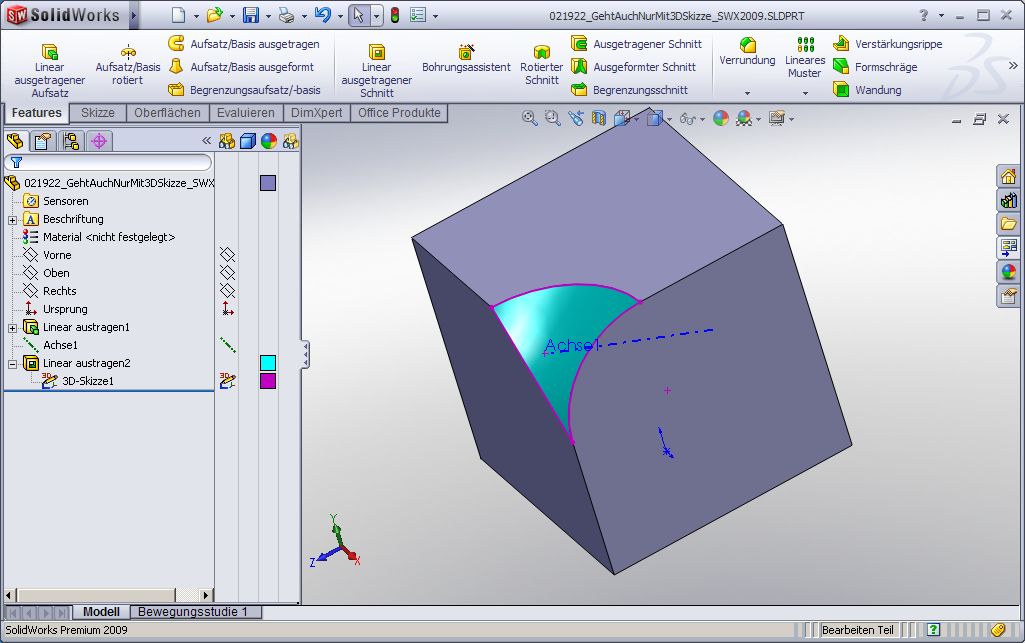The image size is (1025, 643).
Task: Collapse display pane double chevron
Action: [207, 140]
